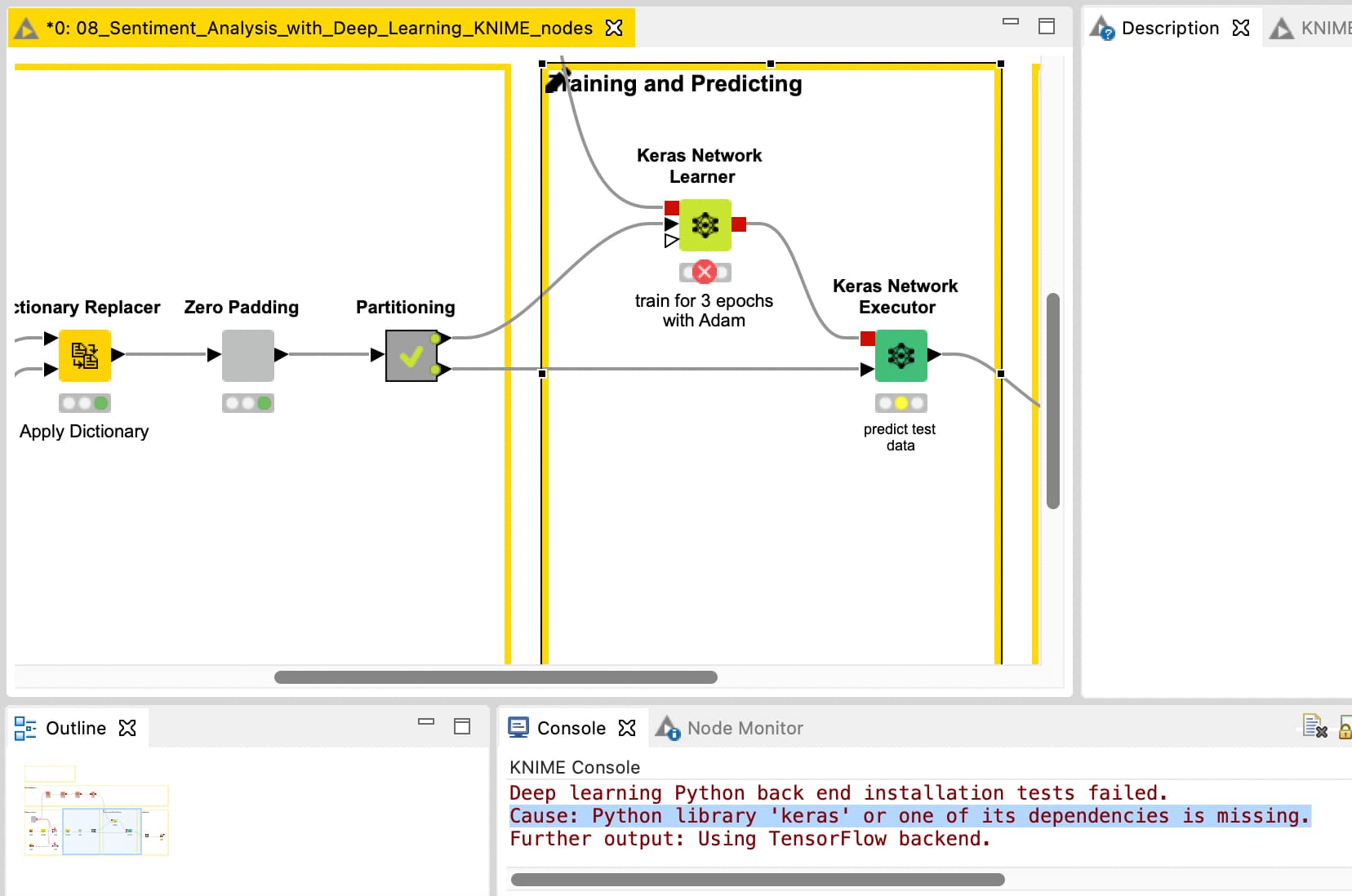The width and height of the screenshot is (1352, 896).
Task: Click the highlighted 'Cause: Python library keras' line
Action: click(909, 815)
